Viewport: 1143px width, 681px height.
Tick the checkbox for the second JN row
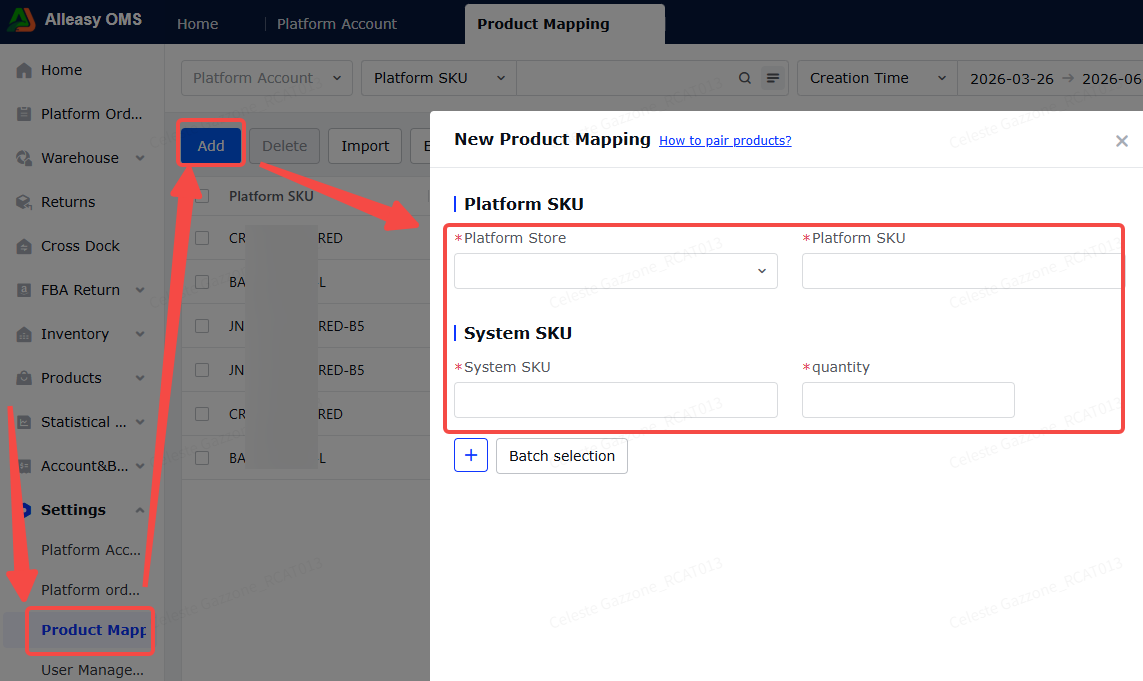point(202,370)
